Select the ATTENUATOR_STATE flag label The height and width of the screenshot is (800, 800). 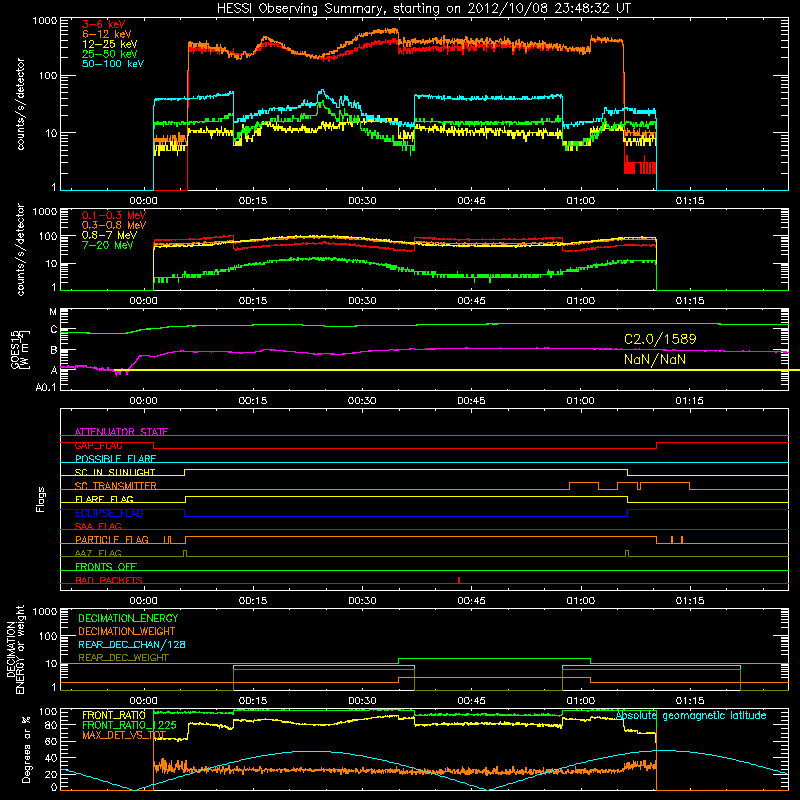(121, 432)
